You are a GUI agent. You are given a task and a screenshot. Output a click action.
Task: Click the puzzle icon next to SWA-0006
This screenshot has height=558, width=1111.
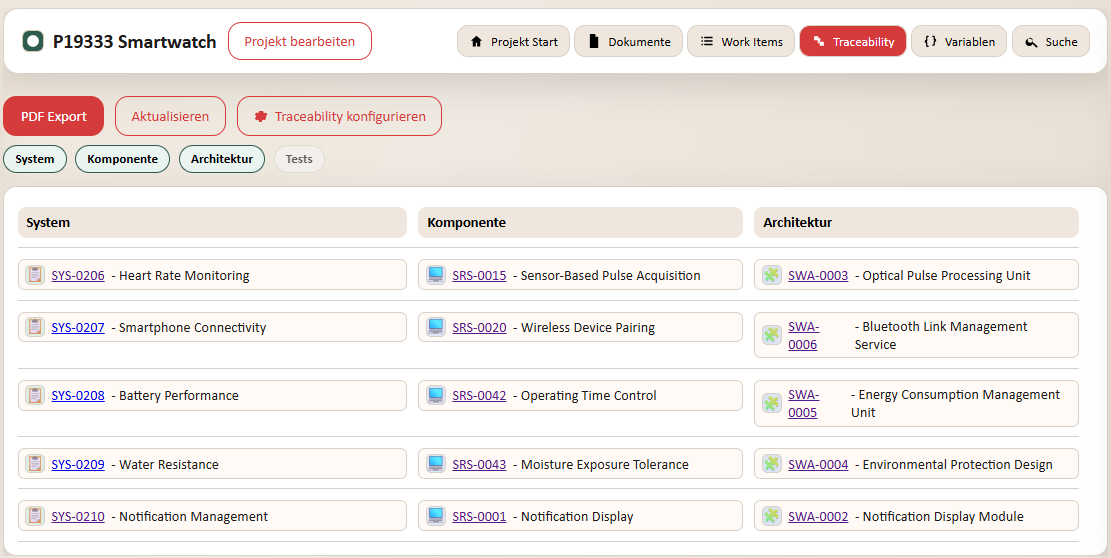click(x=772, y=335)
